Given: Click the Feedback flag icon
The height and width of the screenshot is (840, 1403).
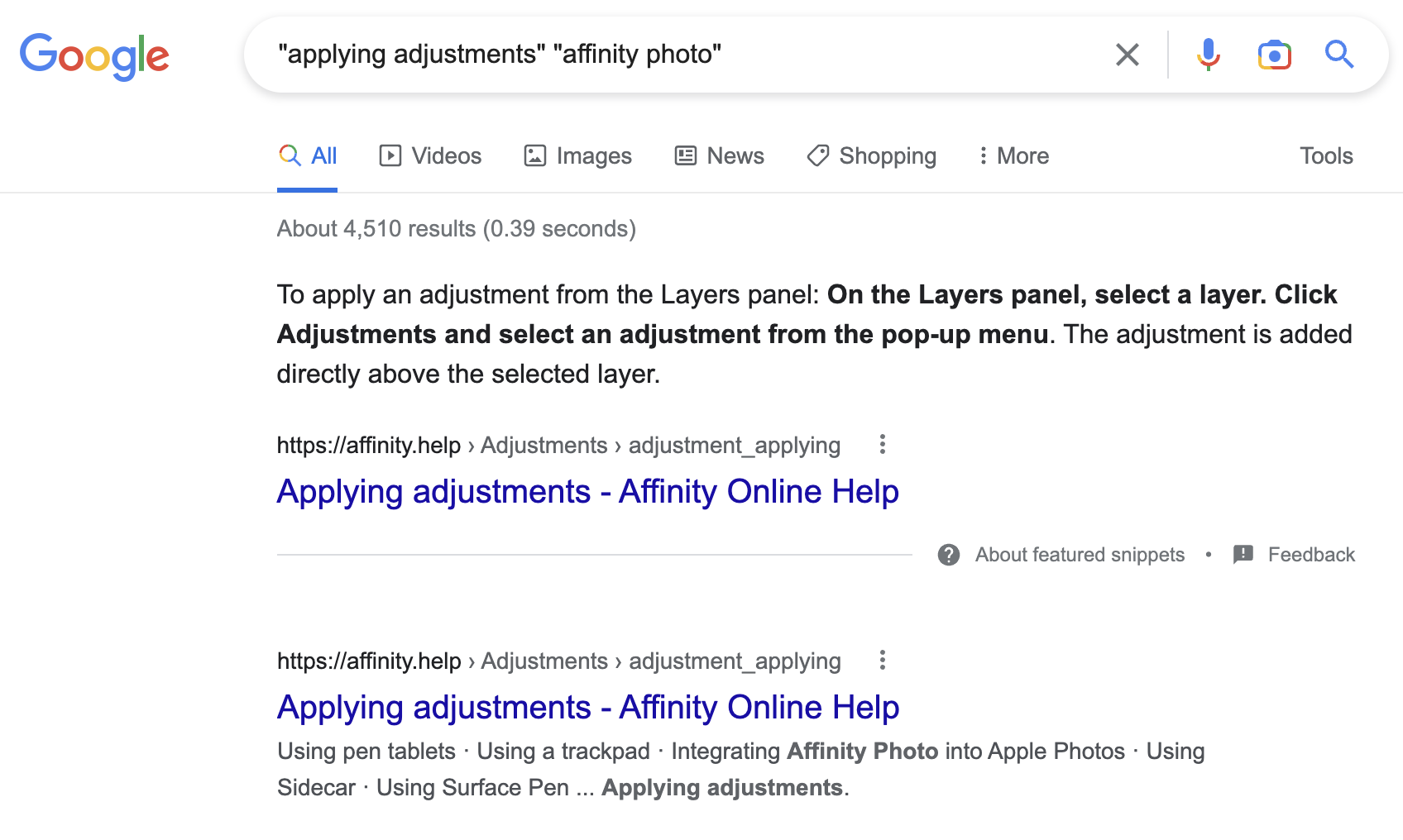Looking at the screenshot, I should tap(1243, 555).
